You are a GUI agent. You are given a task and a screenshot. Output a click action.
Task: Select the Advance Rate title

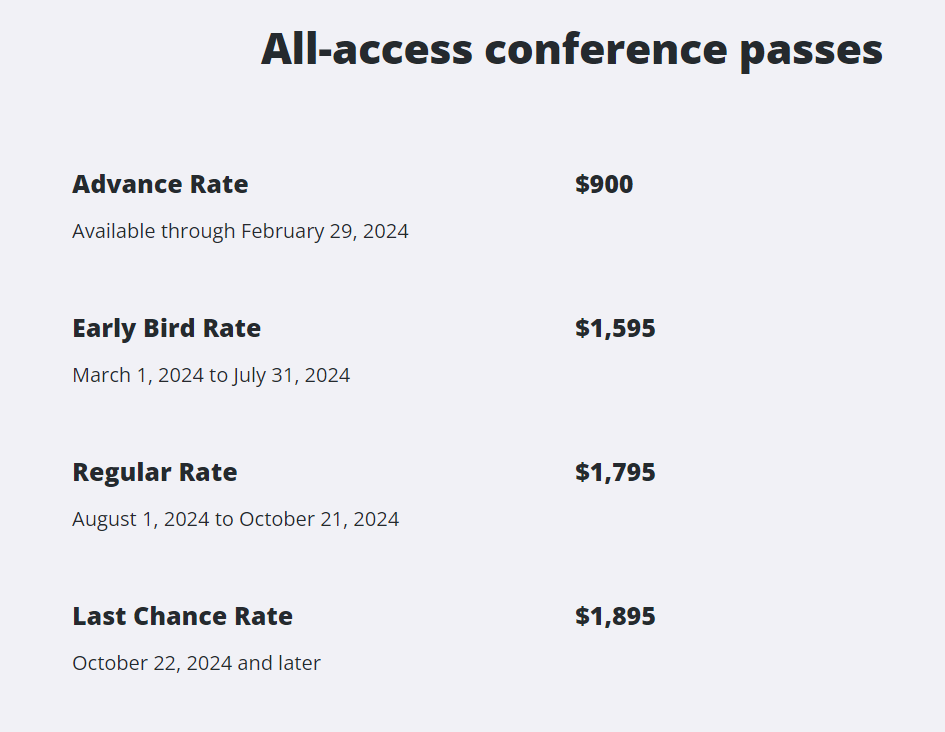[160, 184]
